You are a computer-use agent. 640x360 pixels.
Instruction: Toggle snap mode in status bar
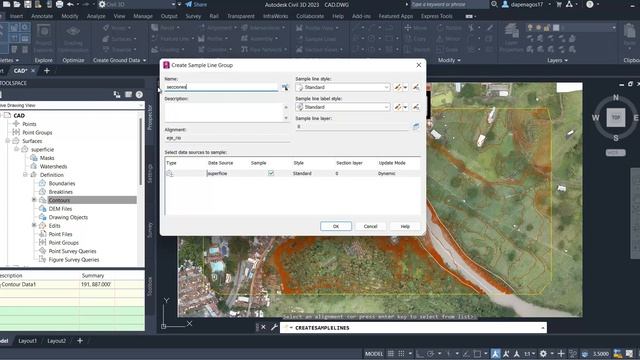pos(401,353)
